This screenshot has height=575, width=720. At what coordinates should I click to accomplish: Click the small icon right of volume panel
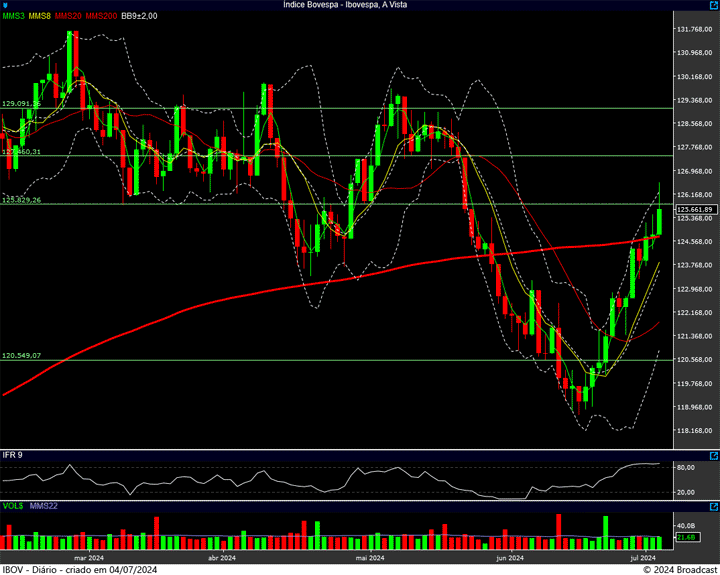713,507
